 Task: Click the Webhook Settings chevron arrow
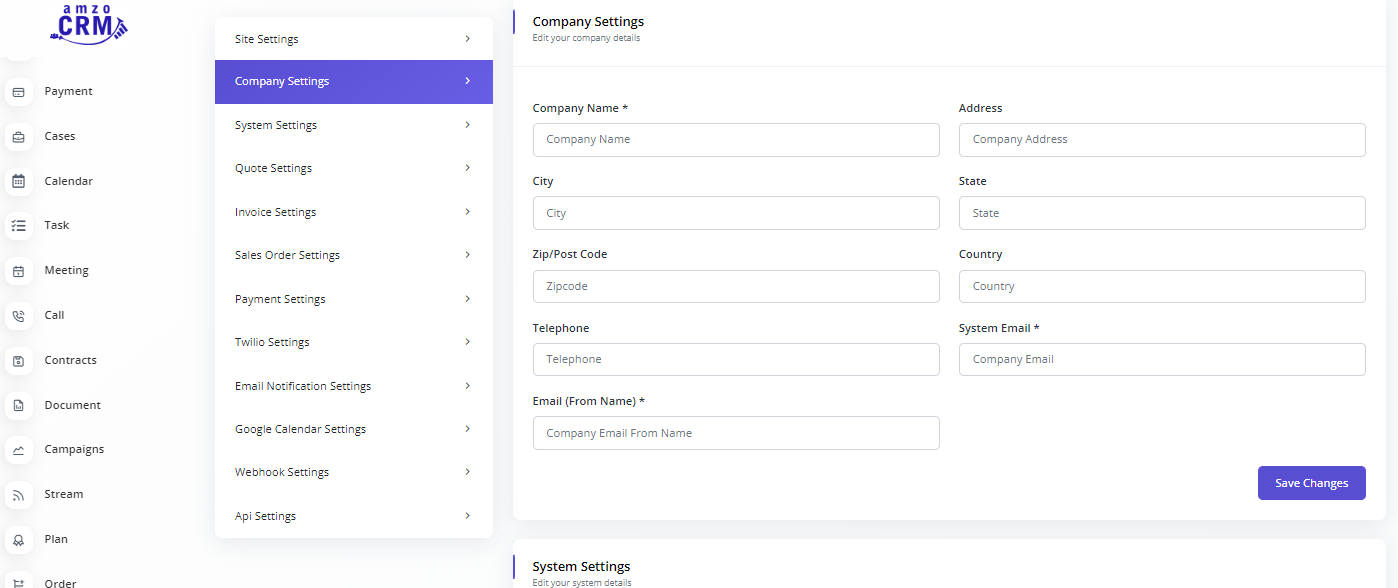[467, 472]
